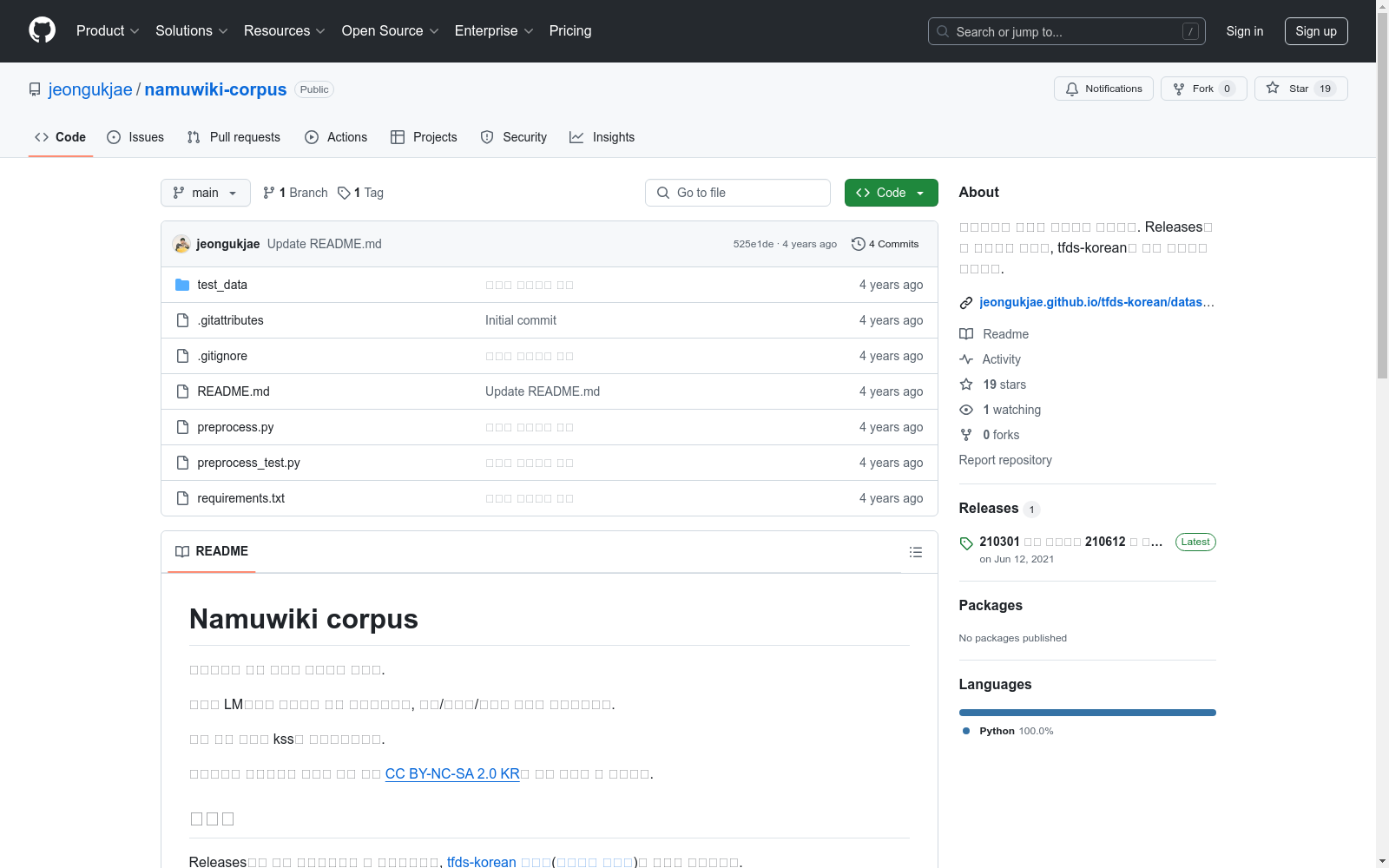Viewport: 1389px width, 868px height.
Task: Click the eye icon beside 1 watching
Action: tap(966, 410)
